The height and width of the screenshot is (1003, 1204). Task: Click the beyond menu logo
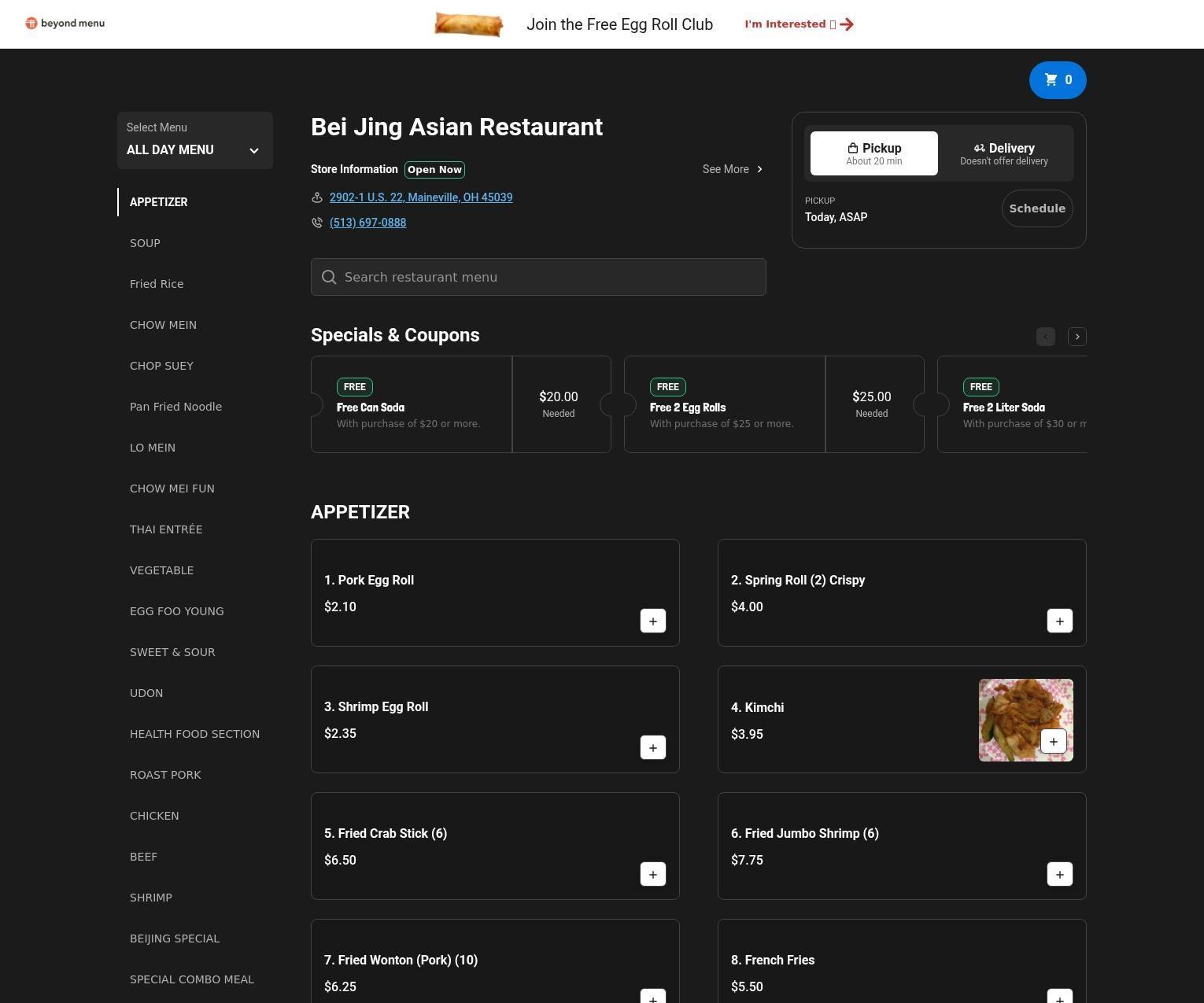click(65, 24)
